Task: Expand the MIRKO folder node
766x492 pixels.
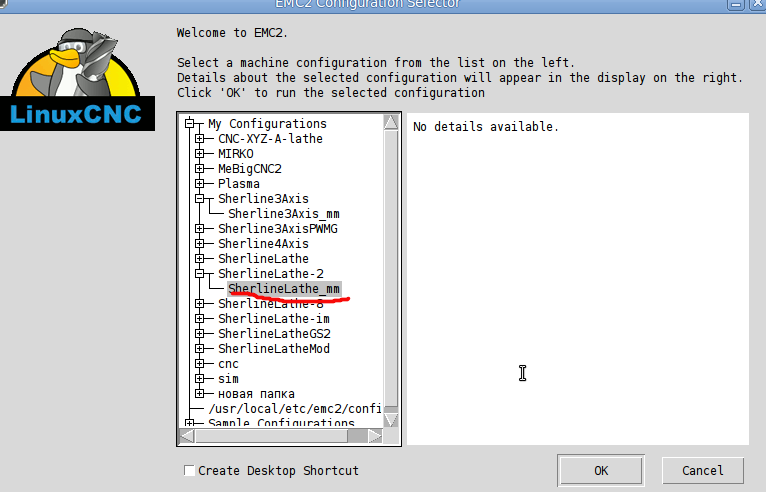Action: pyautogui.click(x=199, y=153)
